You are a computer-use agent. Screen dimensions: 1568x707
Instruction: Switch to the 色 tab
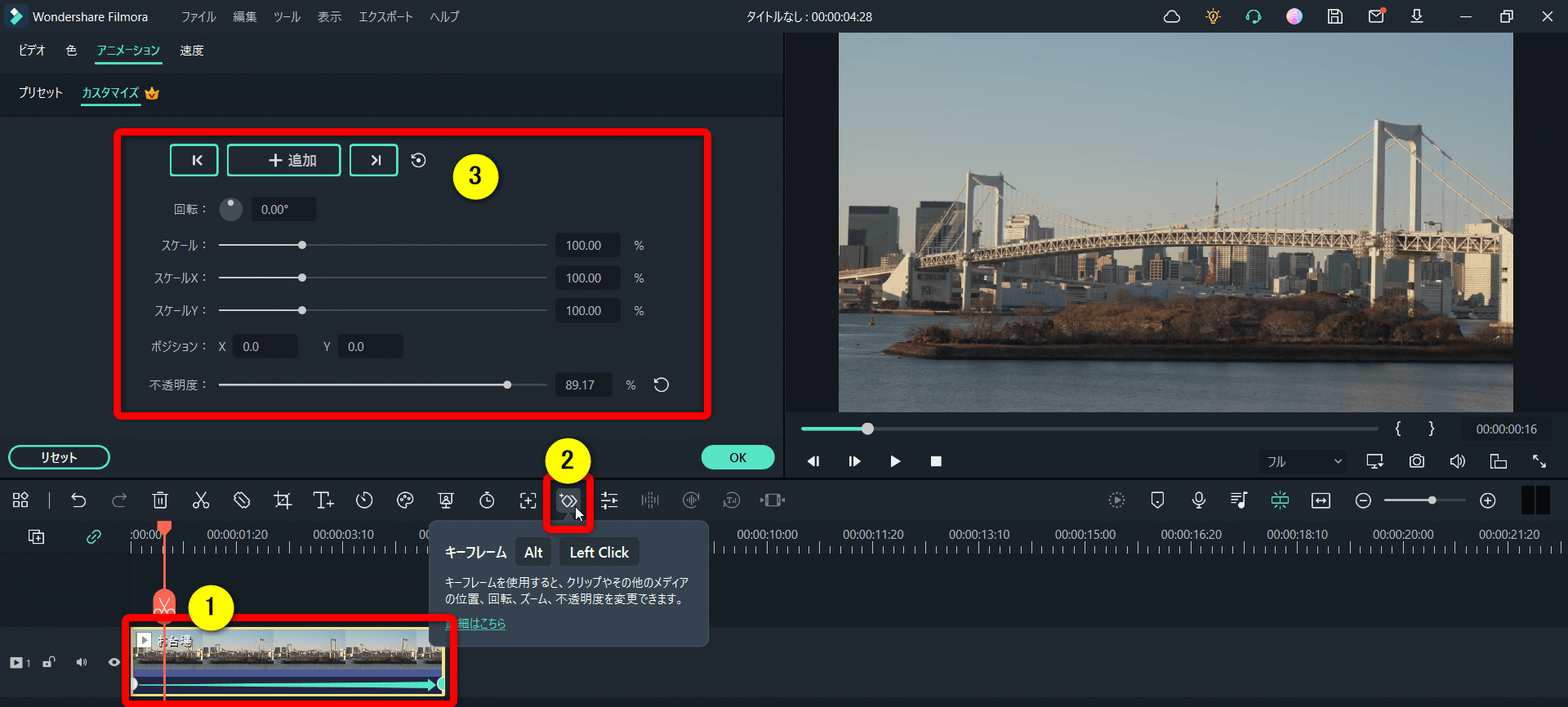coord(72,51)
